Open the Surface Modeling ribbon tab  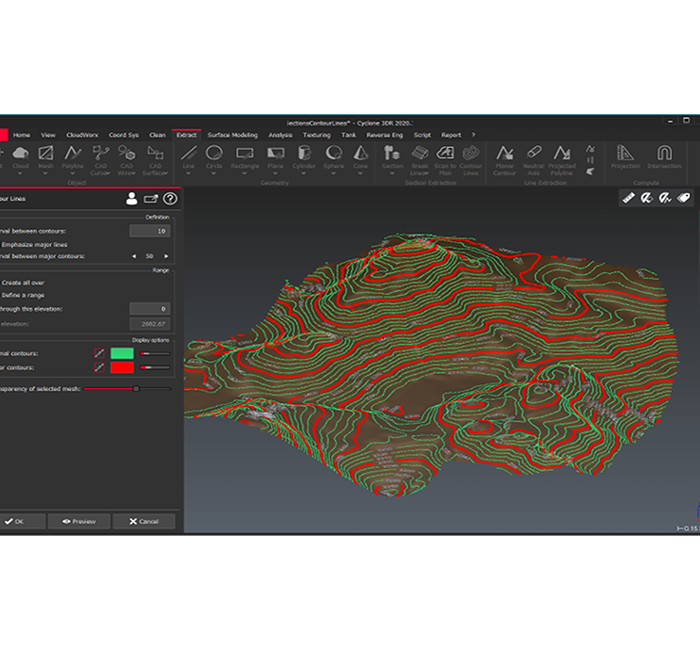click(x=232, y=135)
